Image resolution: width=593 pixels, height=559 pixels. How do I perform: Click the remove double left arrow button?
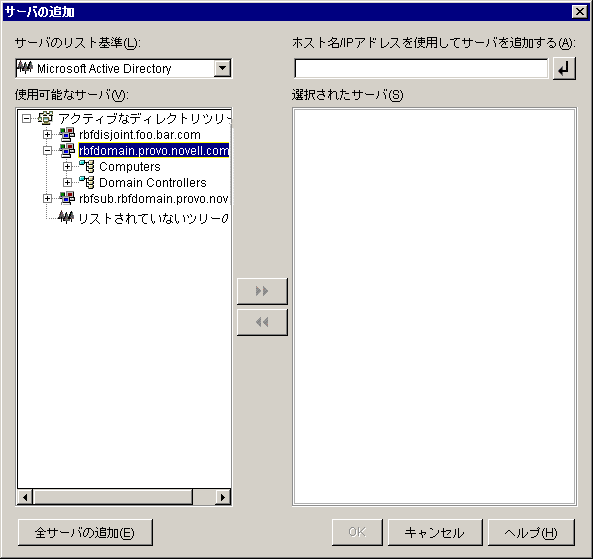pyautogui.click(x=262, y=322)
